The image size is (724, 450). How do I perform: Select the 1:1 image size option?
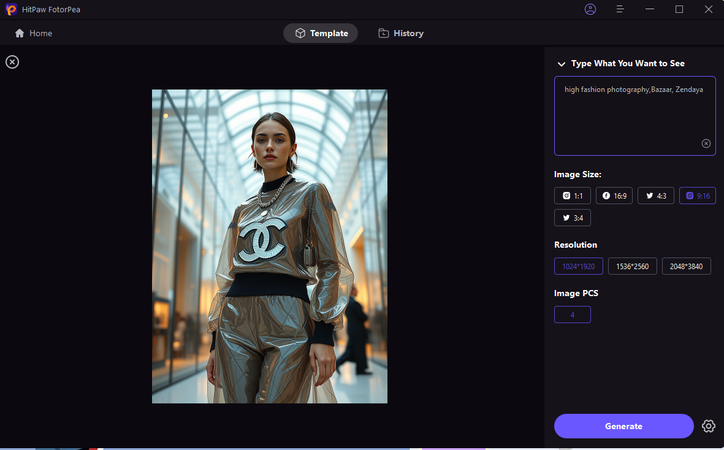pos(573,196)
